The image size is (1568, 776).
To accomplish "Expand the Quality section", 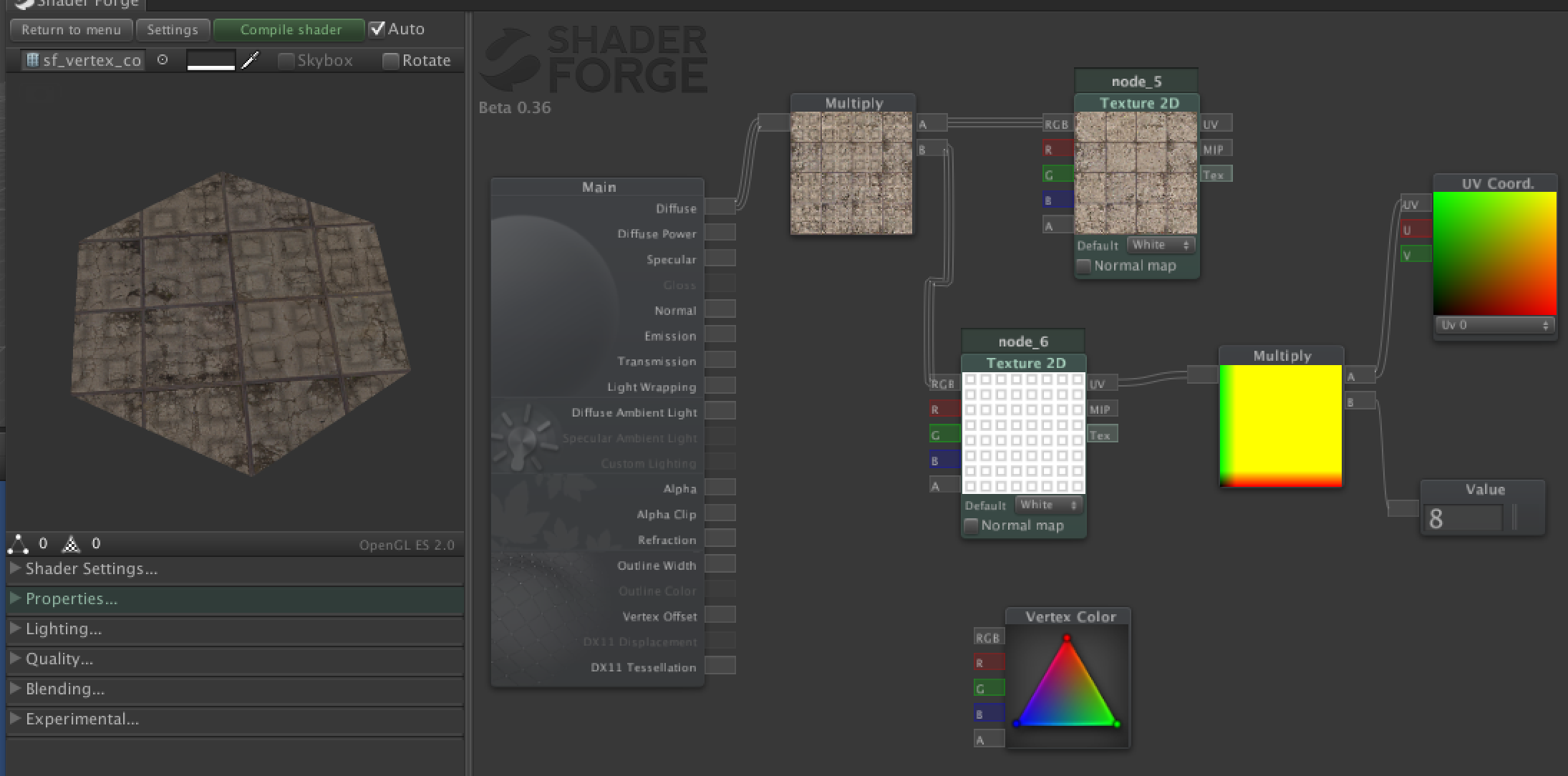I will point(235,659).
